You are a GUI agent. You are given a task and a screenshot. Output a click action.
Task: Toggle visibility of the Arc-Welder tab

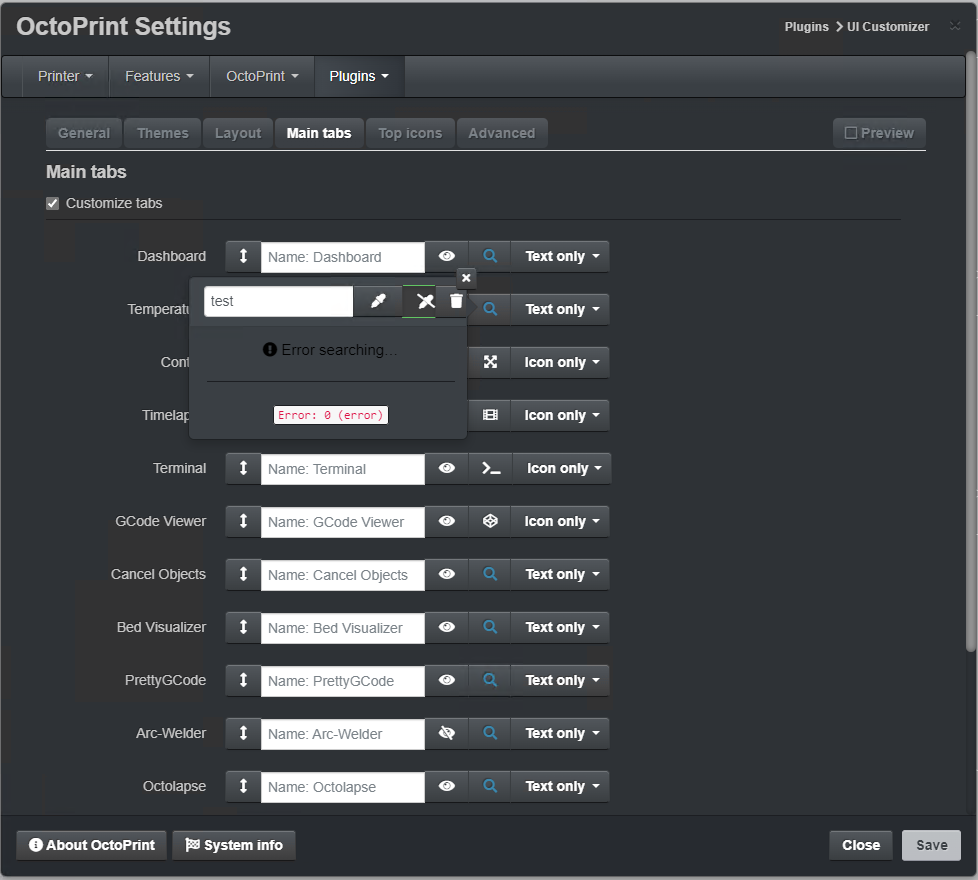[x=446, y=733]
